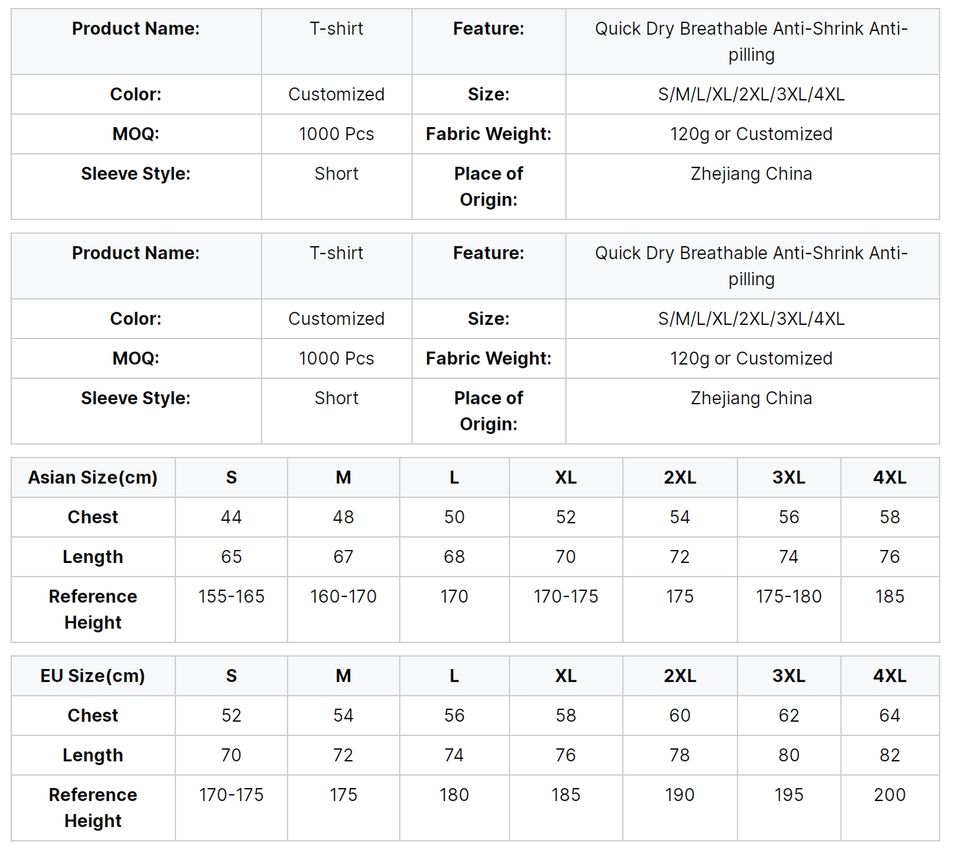Select the EU reference height 200 cell
The image size is (960, 855).
pos(890,795)
